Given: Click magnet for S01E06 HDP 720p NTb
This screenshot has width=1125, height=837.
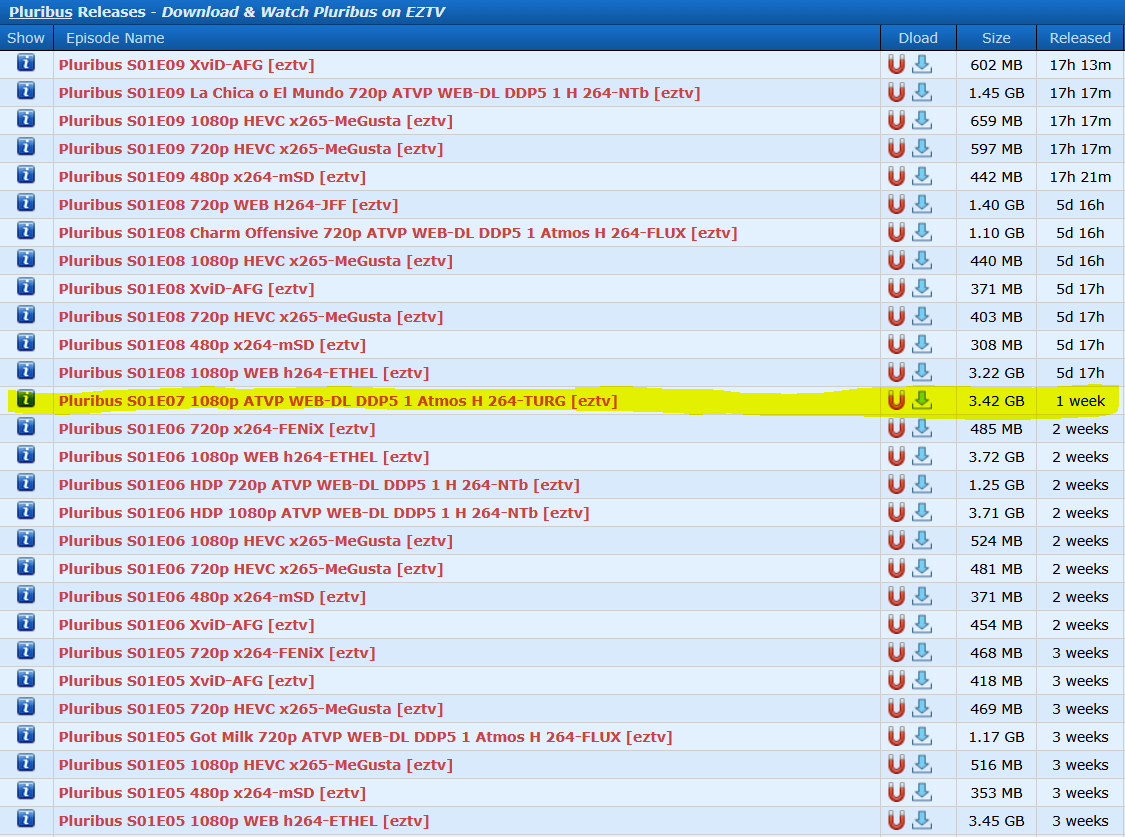Looking at the screenshot, I should click(x=896, y=484).
